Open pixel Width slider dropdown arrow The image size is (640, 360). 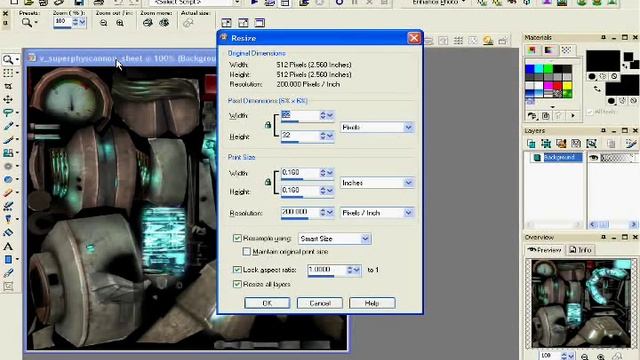(330, 116)
